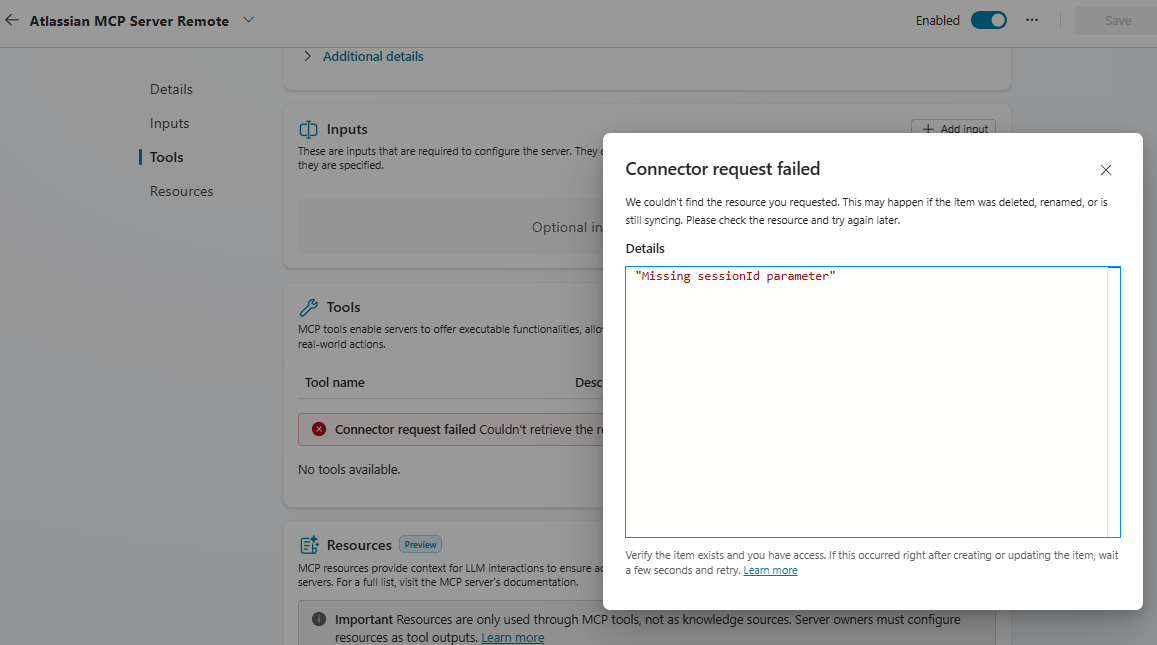Click the Resources section icon
Image resolution: width=1157 pixels, height=645 pixels.
coord(309,545)
